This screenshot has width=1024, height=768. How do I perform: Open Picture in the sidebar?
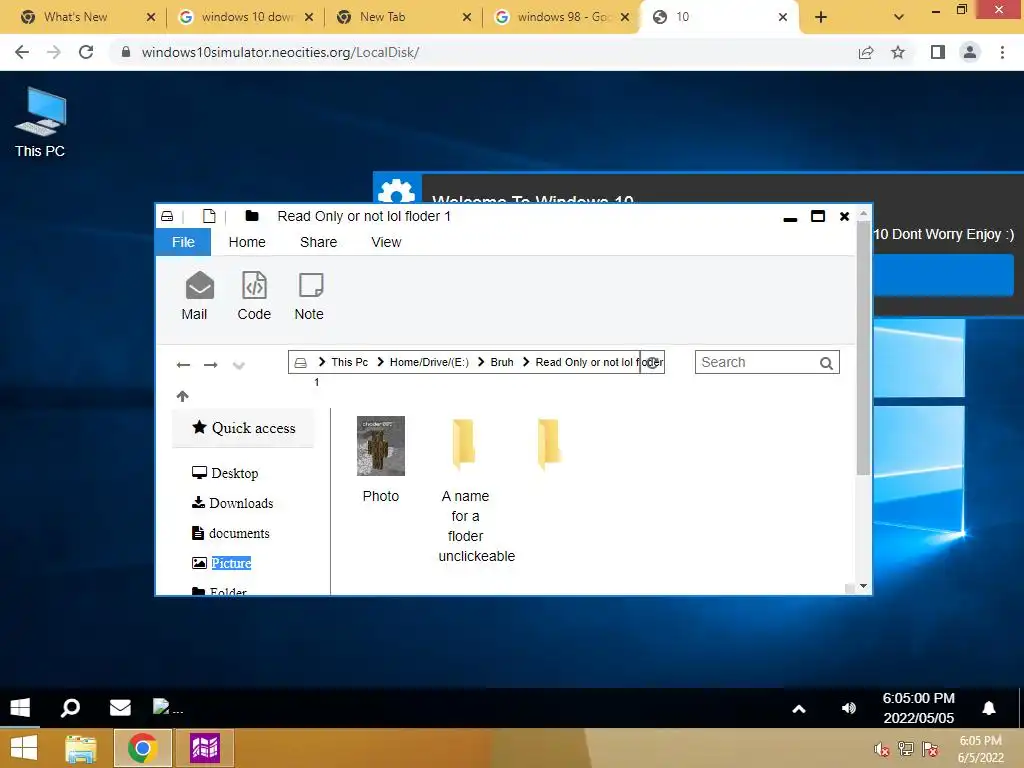[221, 563]
